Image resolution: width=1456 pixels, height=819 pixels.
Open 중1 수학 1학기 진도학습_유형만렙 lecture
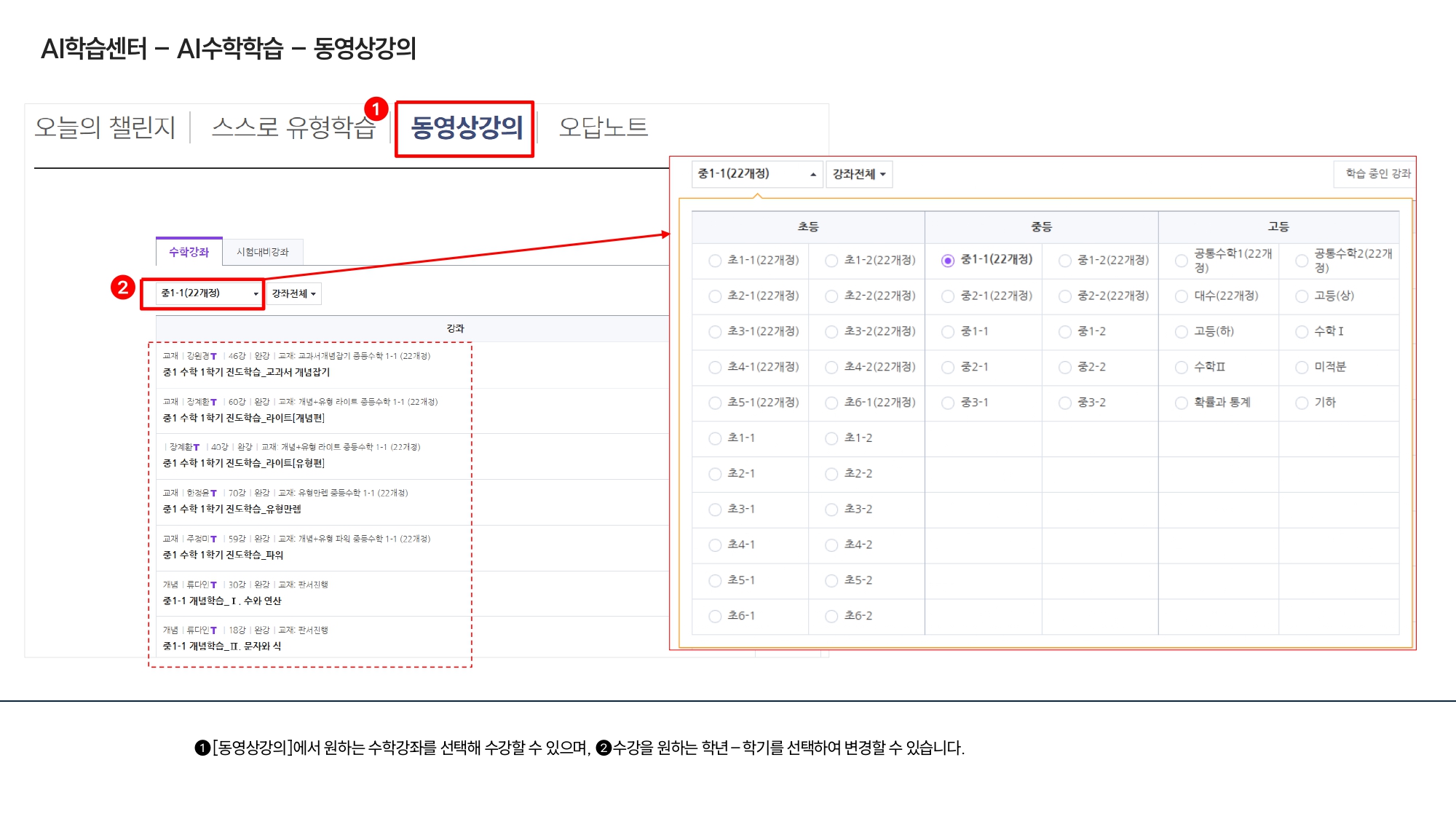tap(232, 509)
